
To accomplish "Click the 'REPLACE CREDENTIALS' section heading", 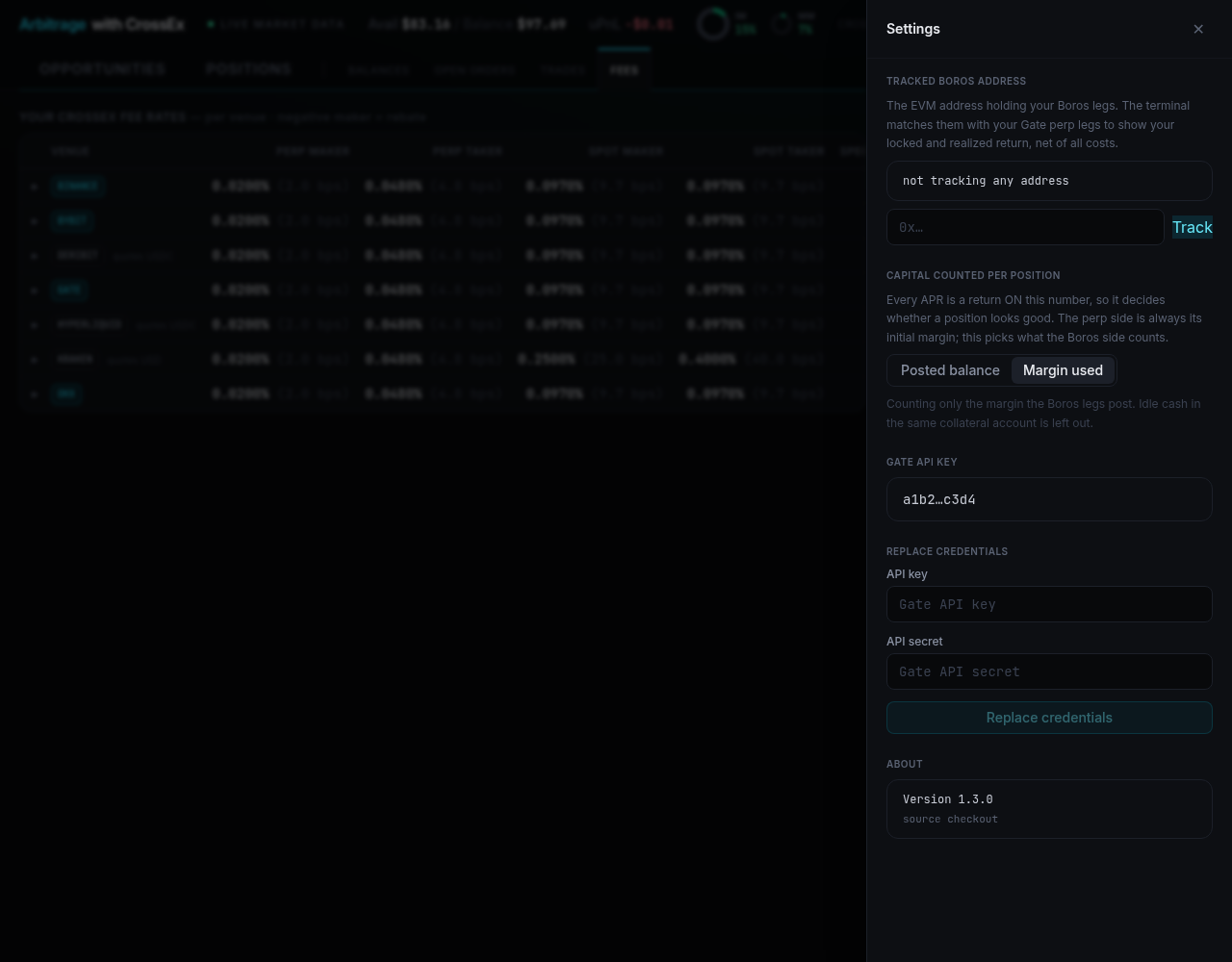I will click(x=947, y=551).
